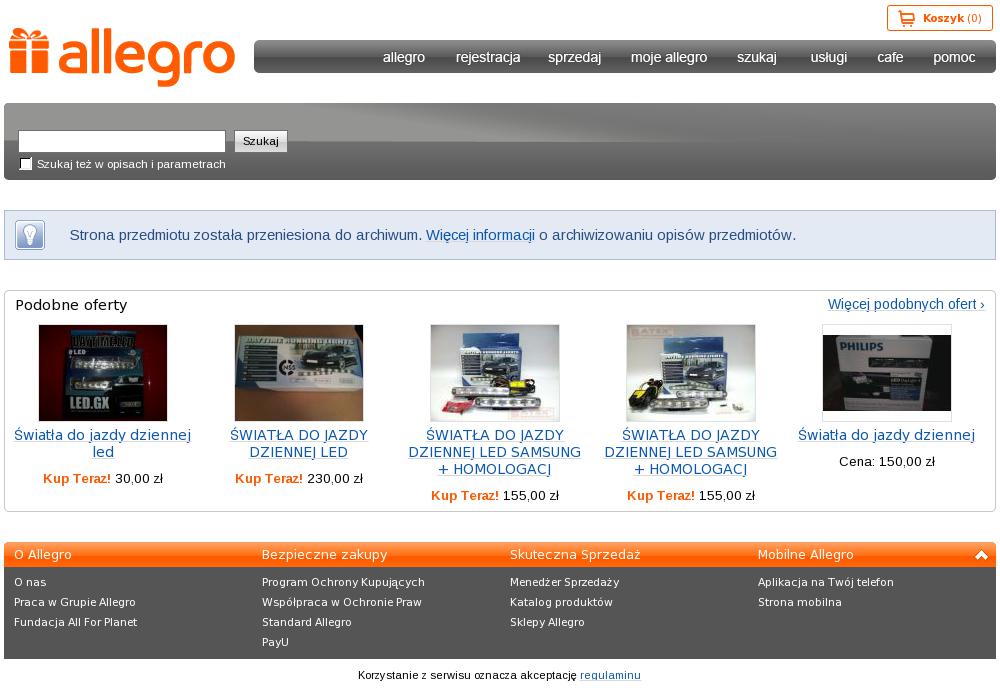Click the Podobne oferty heading
Screen dimensions: 1000x695
71,305
